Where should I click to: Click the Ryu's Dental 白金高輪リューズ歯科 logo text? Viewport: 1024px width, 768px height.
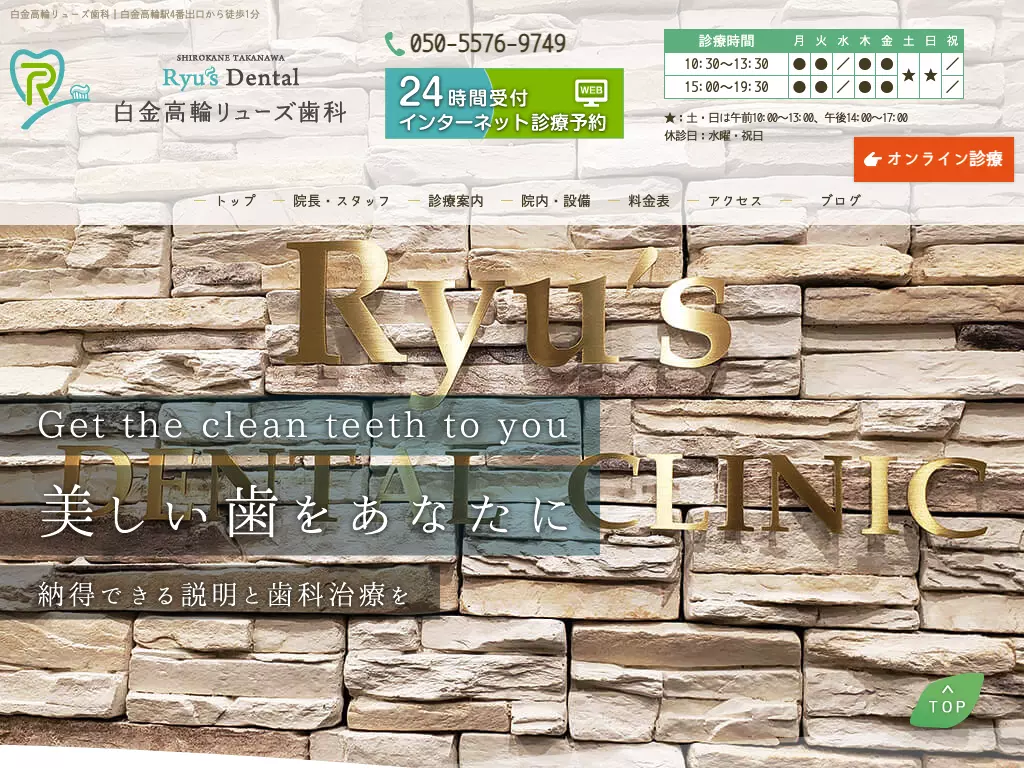[x=230, y=89]
